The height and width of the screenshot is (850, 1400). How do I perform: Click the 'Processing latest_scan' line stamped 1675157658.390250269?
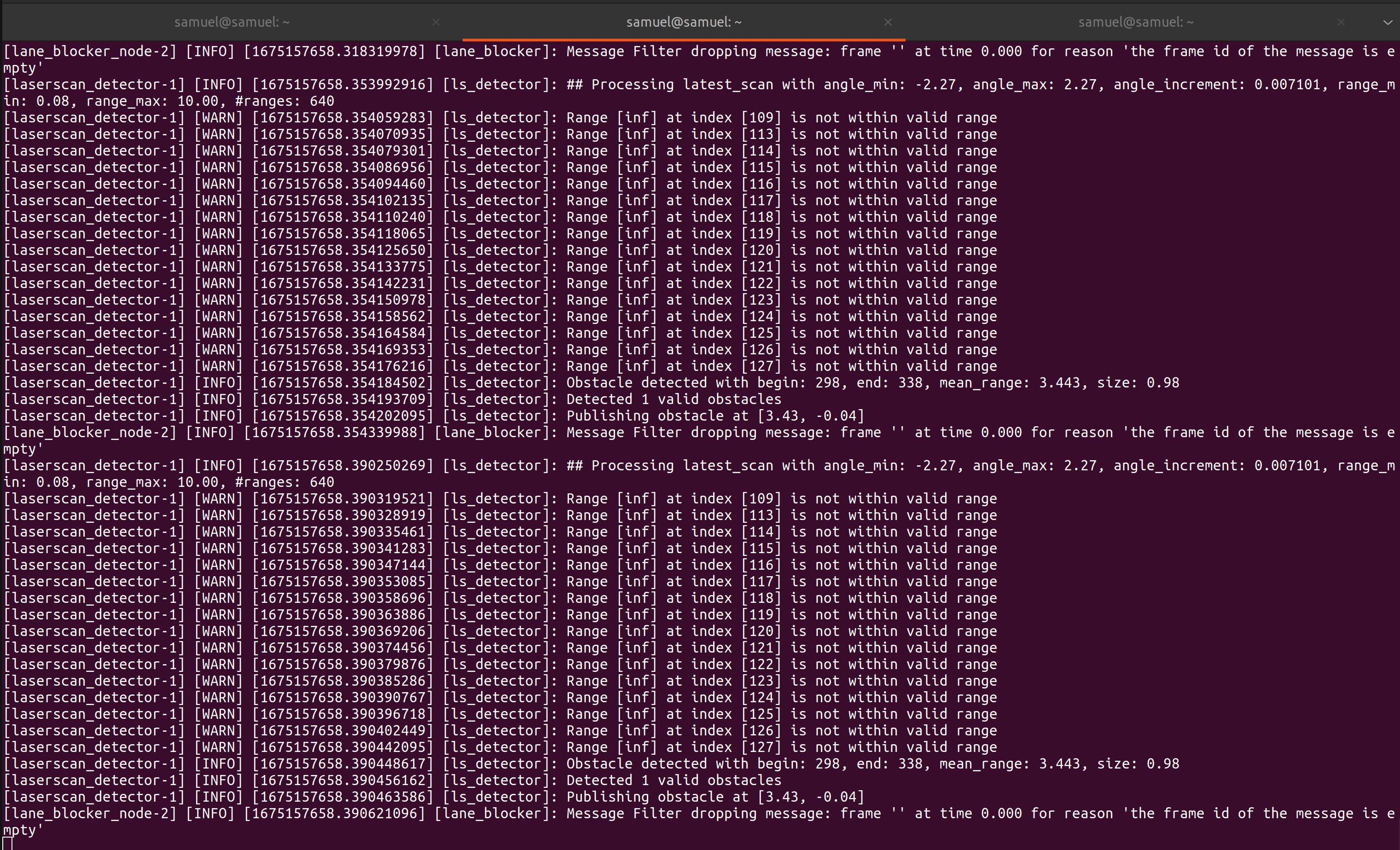coord(699,474)
